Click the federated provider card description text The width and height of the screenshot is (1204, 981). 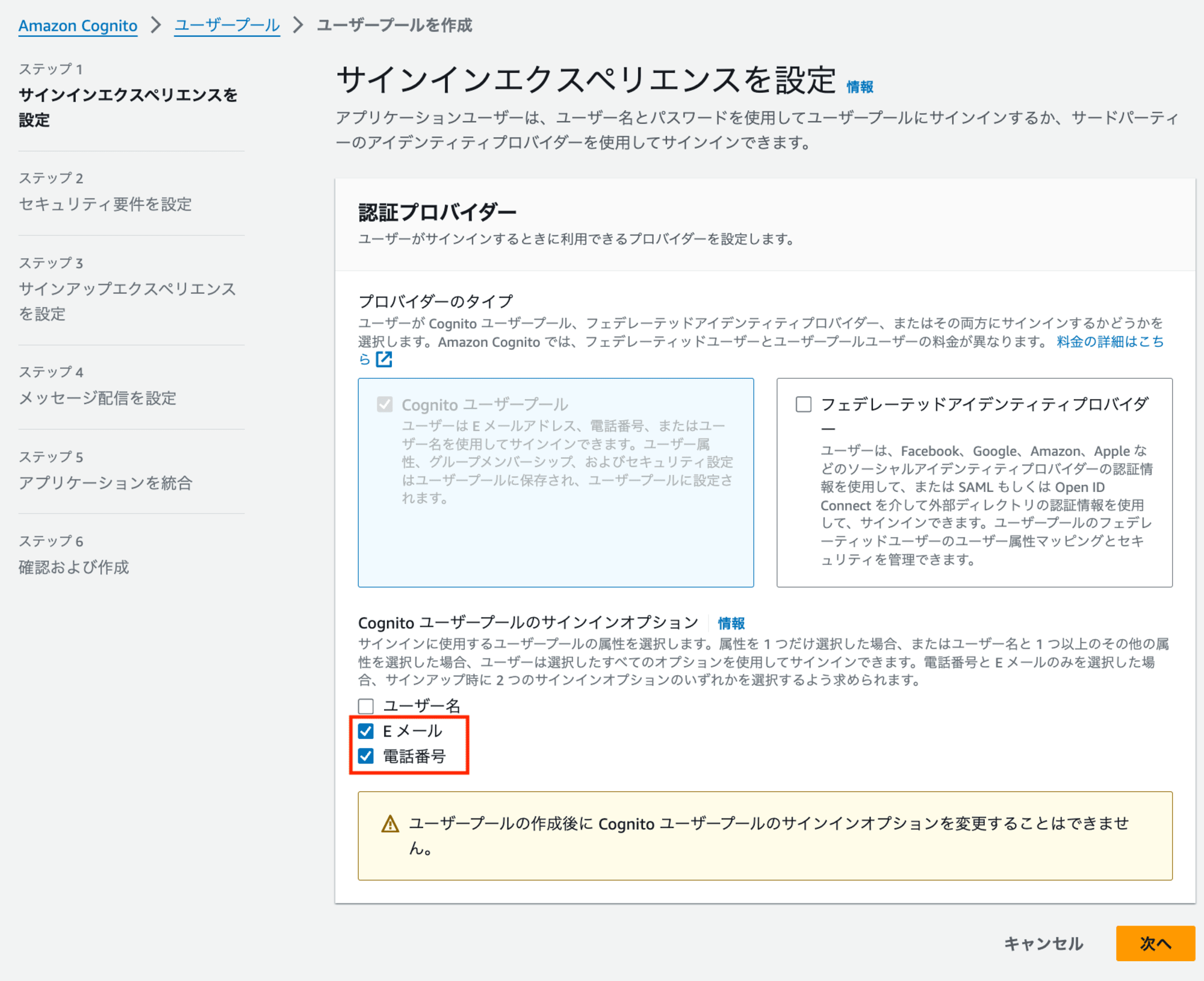tap(987, 505)
